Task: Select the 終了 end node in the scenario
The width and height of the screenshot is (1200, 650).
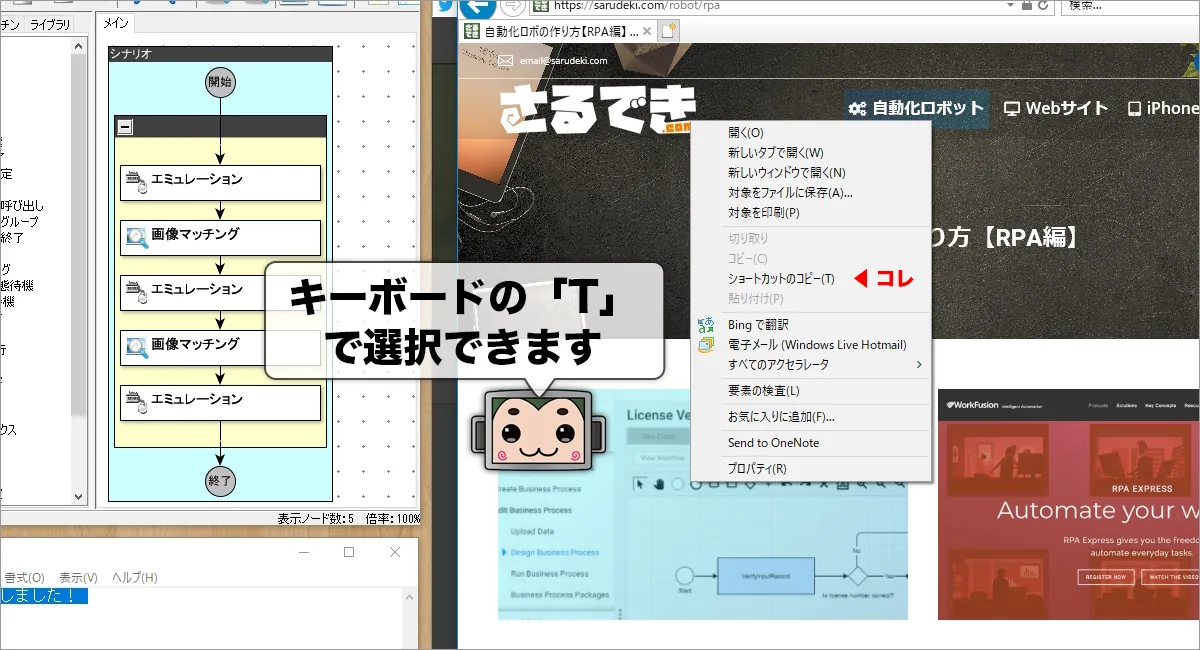Action: coord(220,481)
